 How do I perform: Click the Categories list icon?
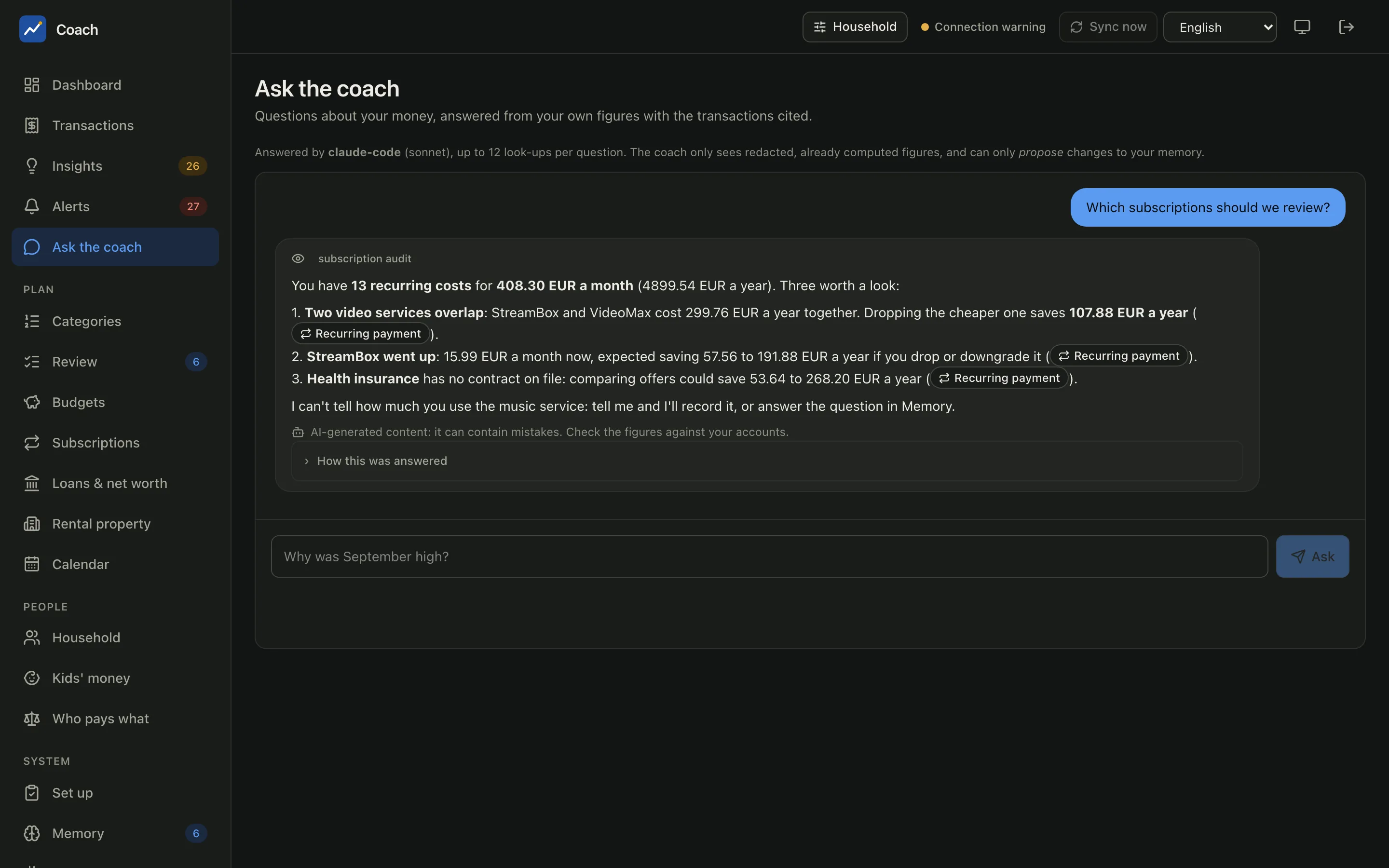point(31,321)
